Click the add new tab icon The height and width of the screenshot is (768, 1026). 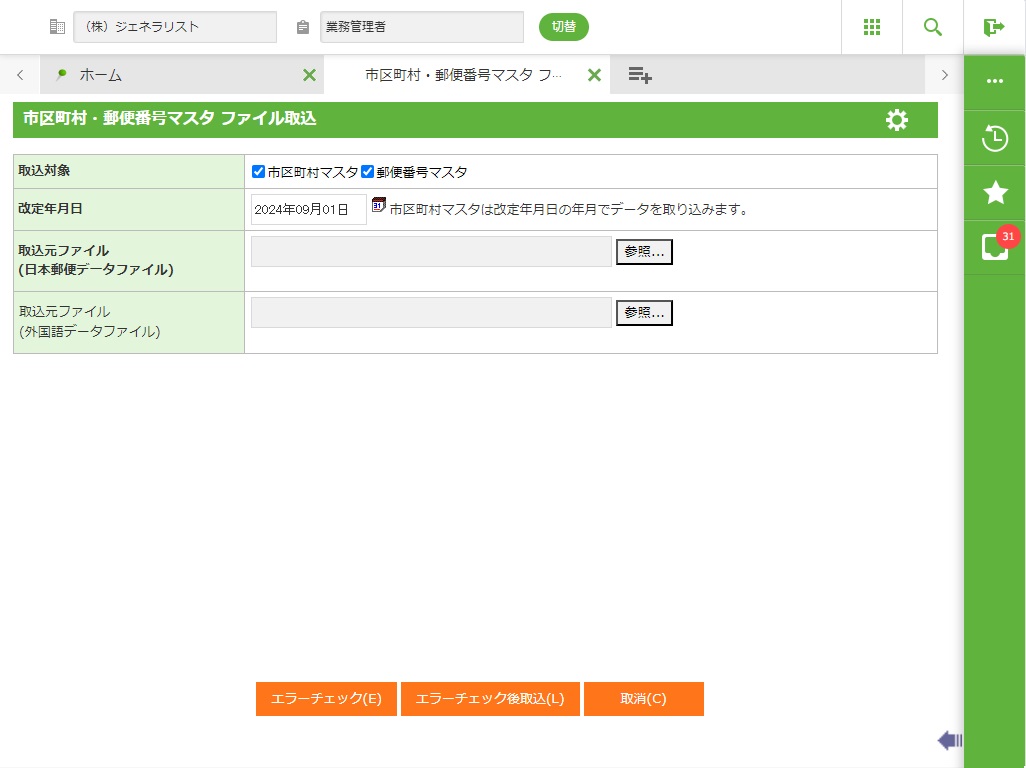click(x=640, y=75)
